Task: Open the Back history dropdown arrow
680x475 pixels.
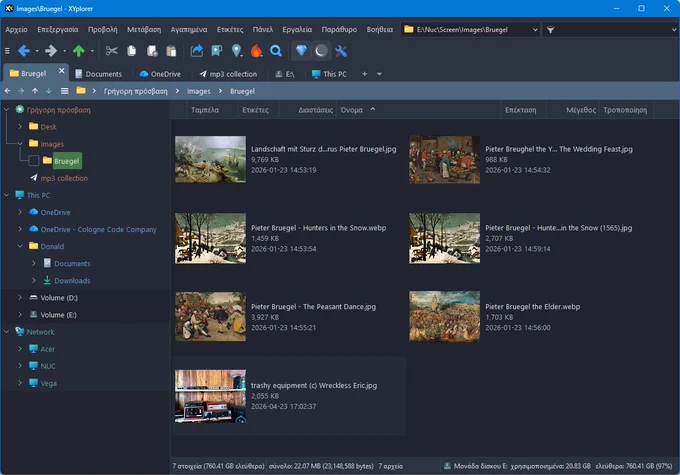Action: pyautogui.click(x=37, y=51)
